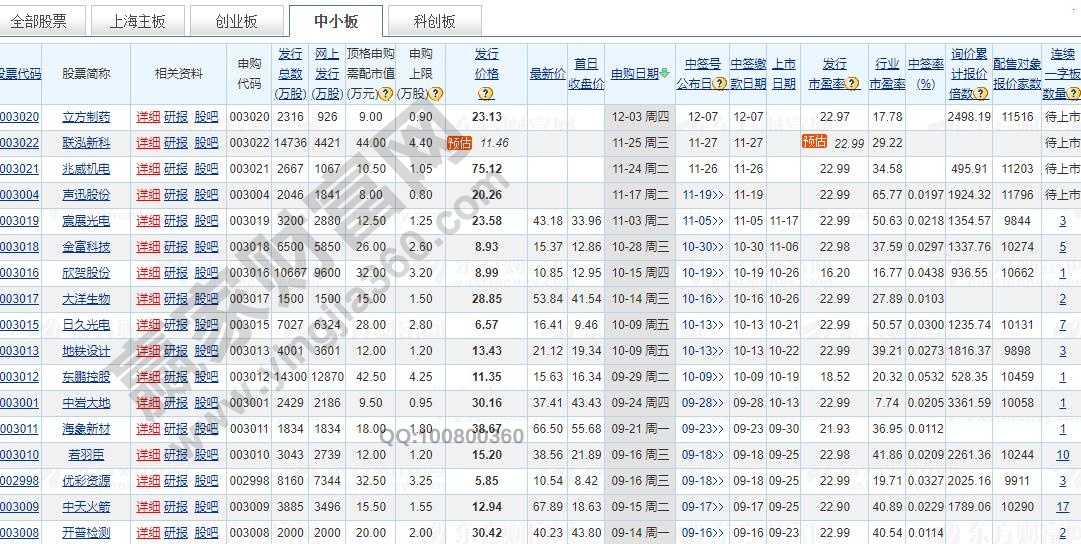1081x544 pixels.
Task: Expand 中签号 results link 11-19>>
Action: pyautogui.click(x=703, y=195)
